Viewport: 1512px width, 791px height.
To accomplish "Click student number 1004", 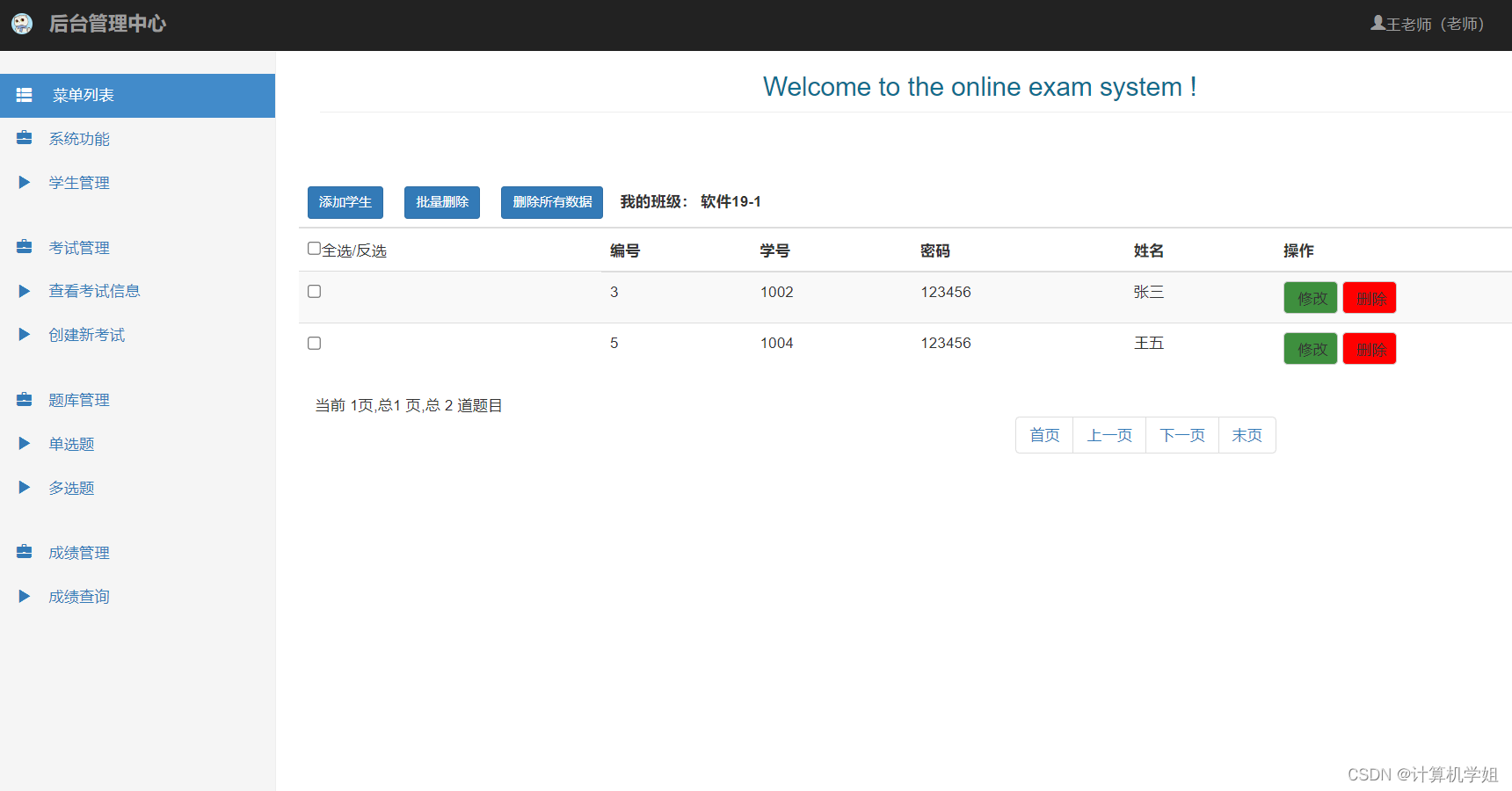I will click(777, 343).
